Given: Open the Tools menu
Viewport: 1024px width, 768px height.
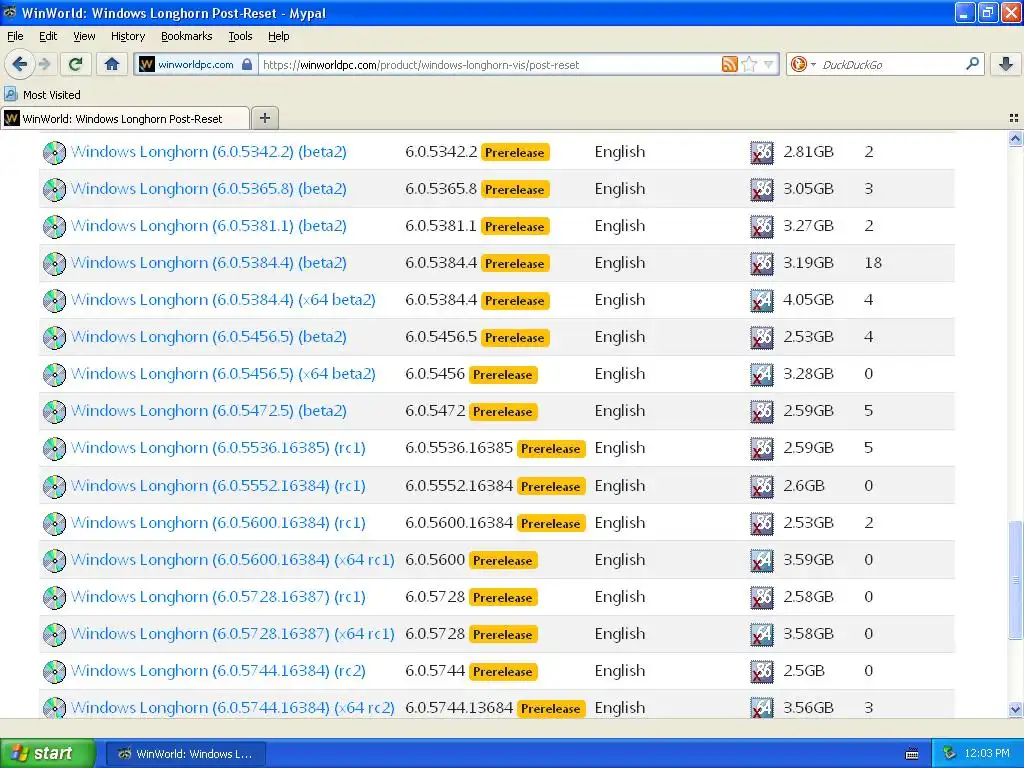Looking at the screenshot, I should (240, 36).
